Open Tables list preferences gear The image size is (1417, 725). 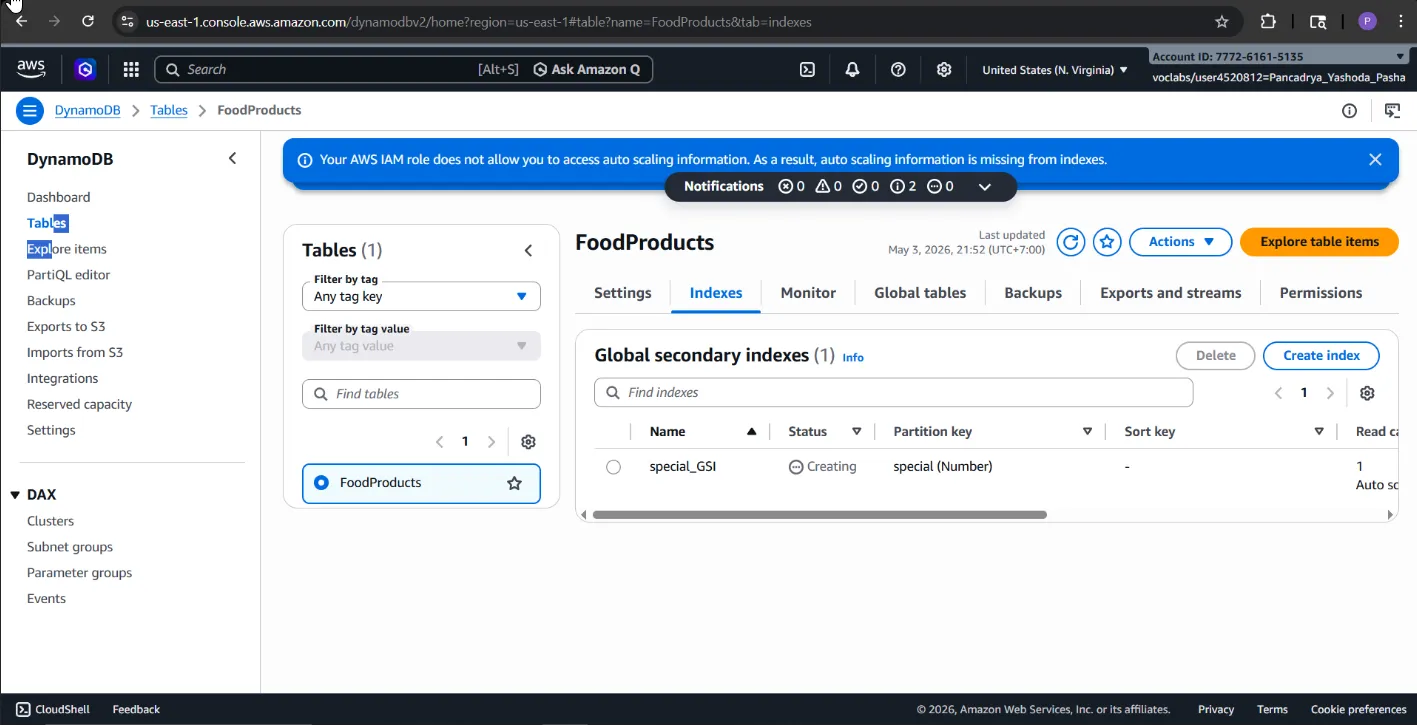tap(529, 442)
